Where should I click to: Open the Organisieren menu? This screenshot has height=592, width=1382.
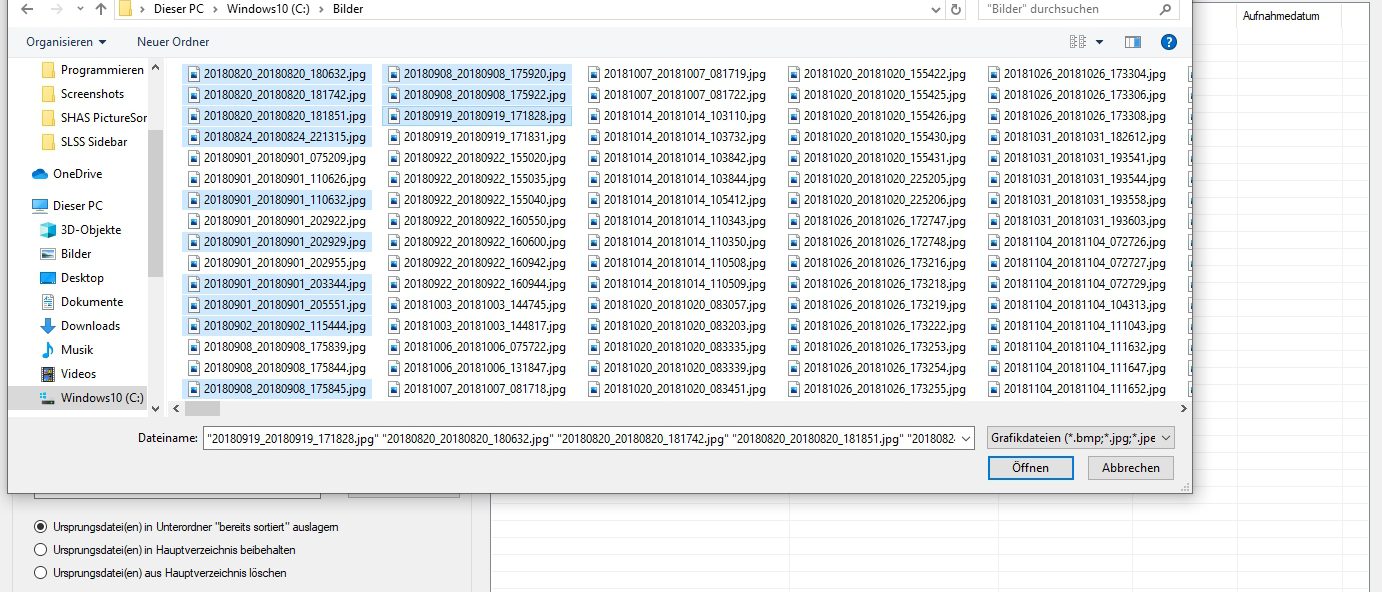coord(66,42)
